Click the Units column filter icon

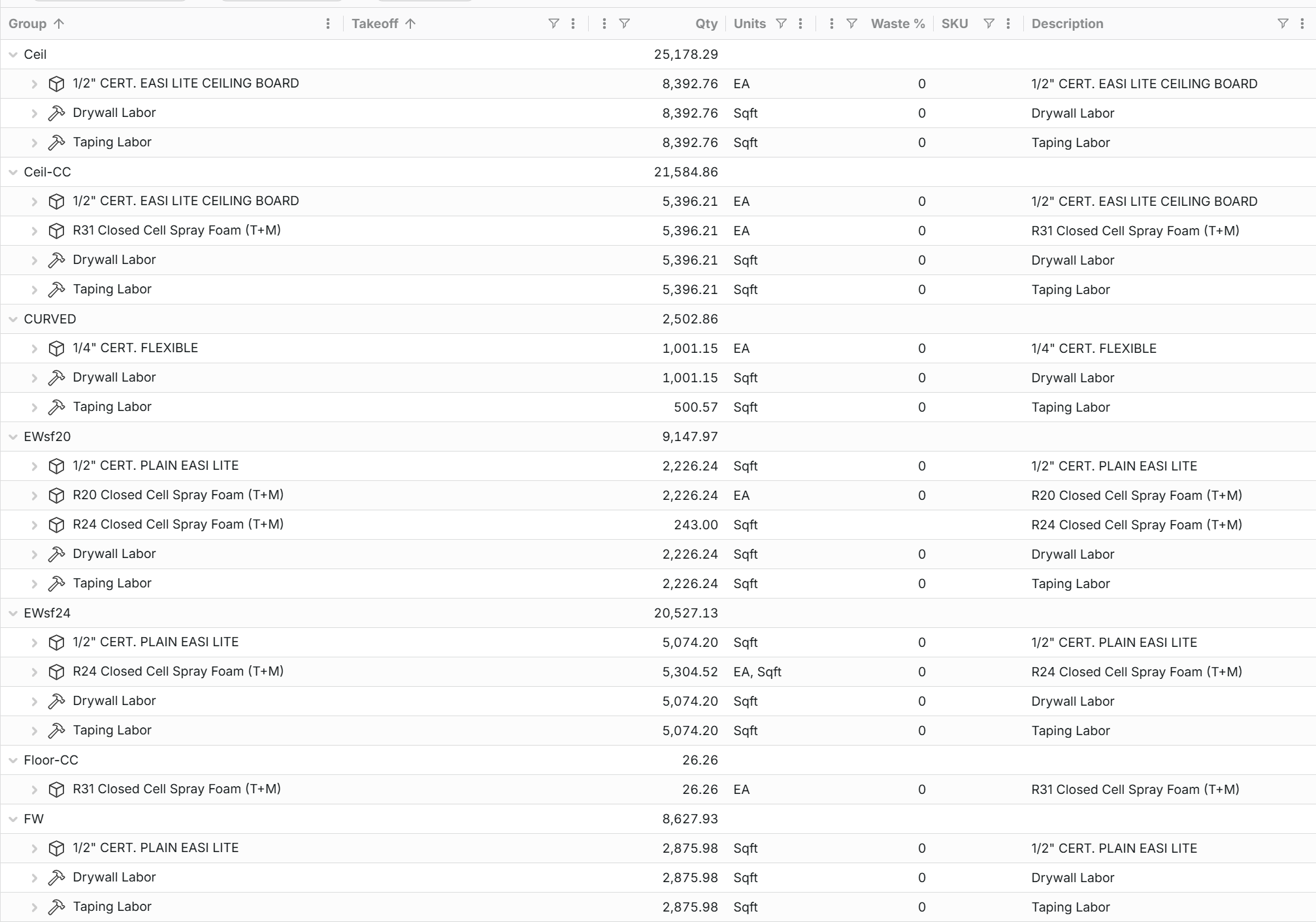tap(781, 24)
